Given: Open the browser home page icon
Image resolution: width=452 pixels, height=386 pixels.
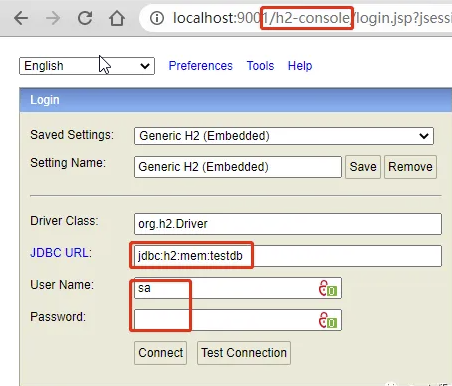Looking at the screenshot, I should 117,18.
